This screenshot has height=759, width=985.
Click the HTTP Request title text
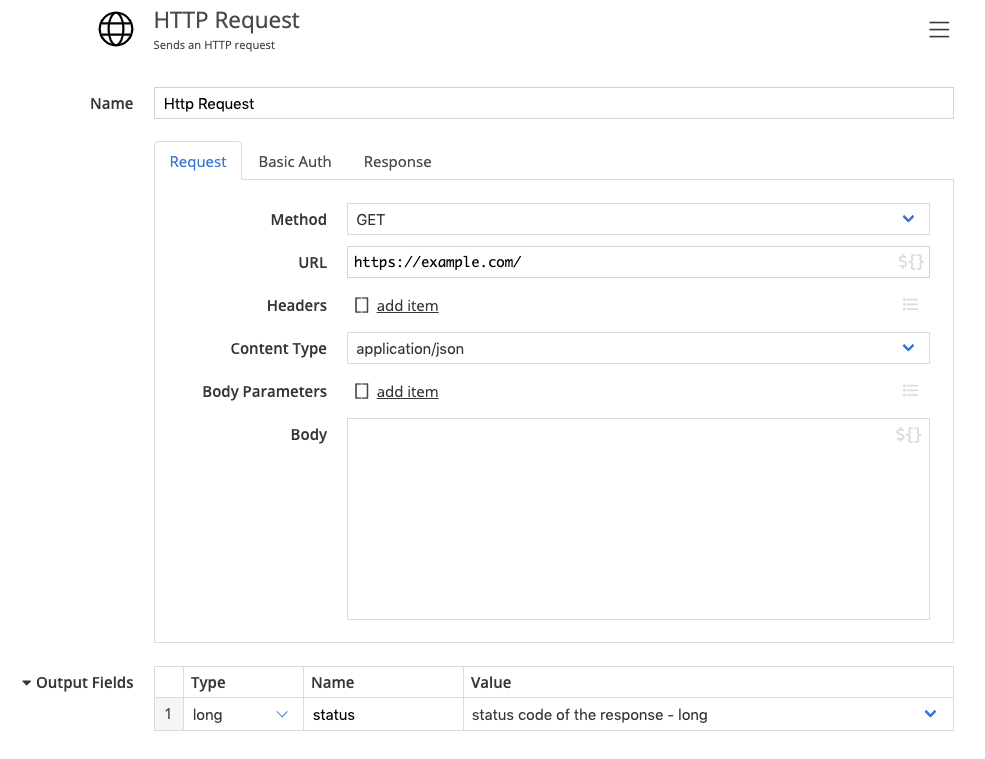click(227, 21)
